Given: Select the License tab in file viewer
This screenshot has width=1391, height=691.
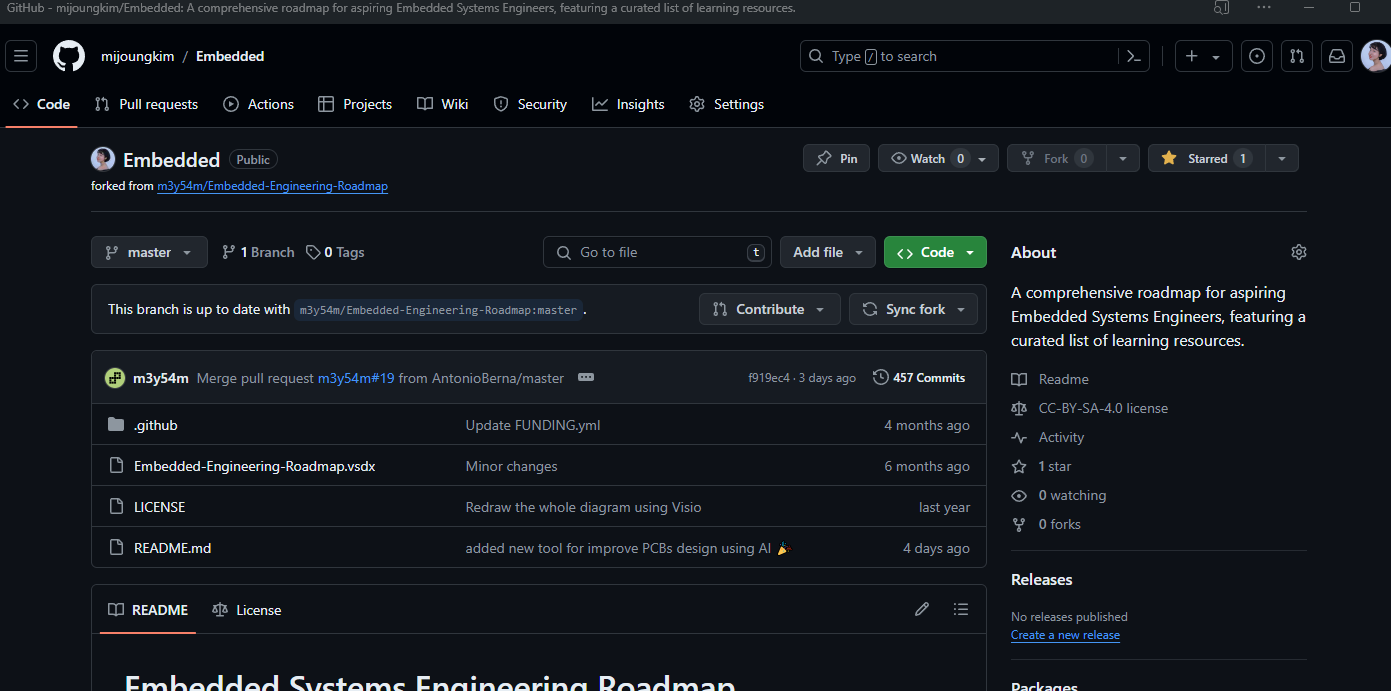Looking at the screenshot, I should point(247,609).
